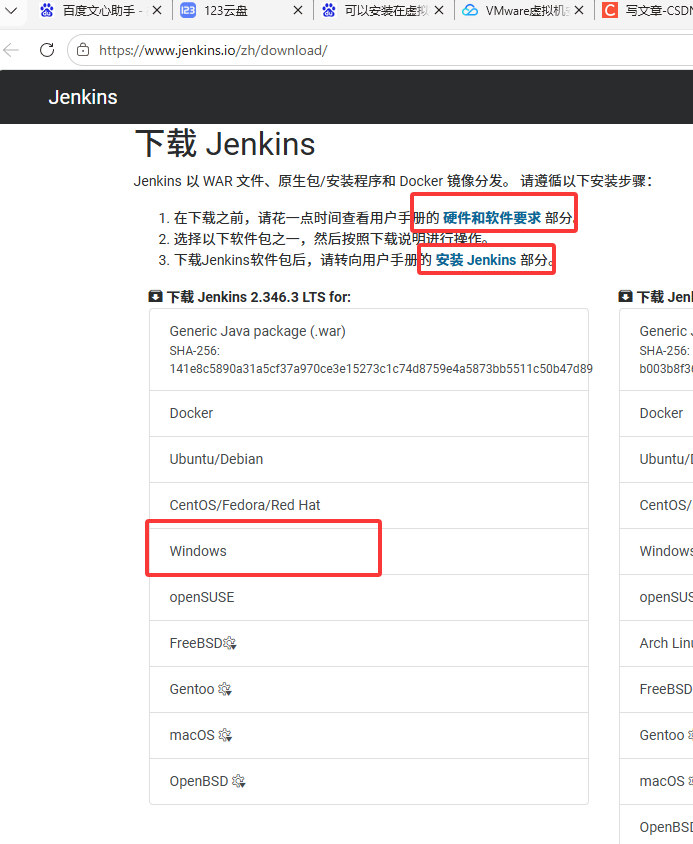693x844 pixels.
Task: Switch to the 可以安装在虚拟 tab
Action: [x=383, y=10]
